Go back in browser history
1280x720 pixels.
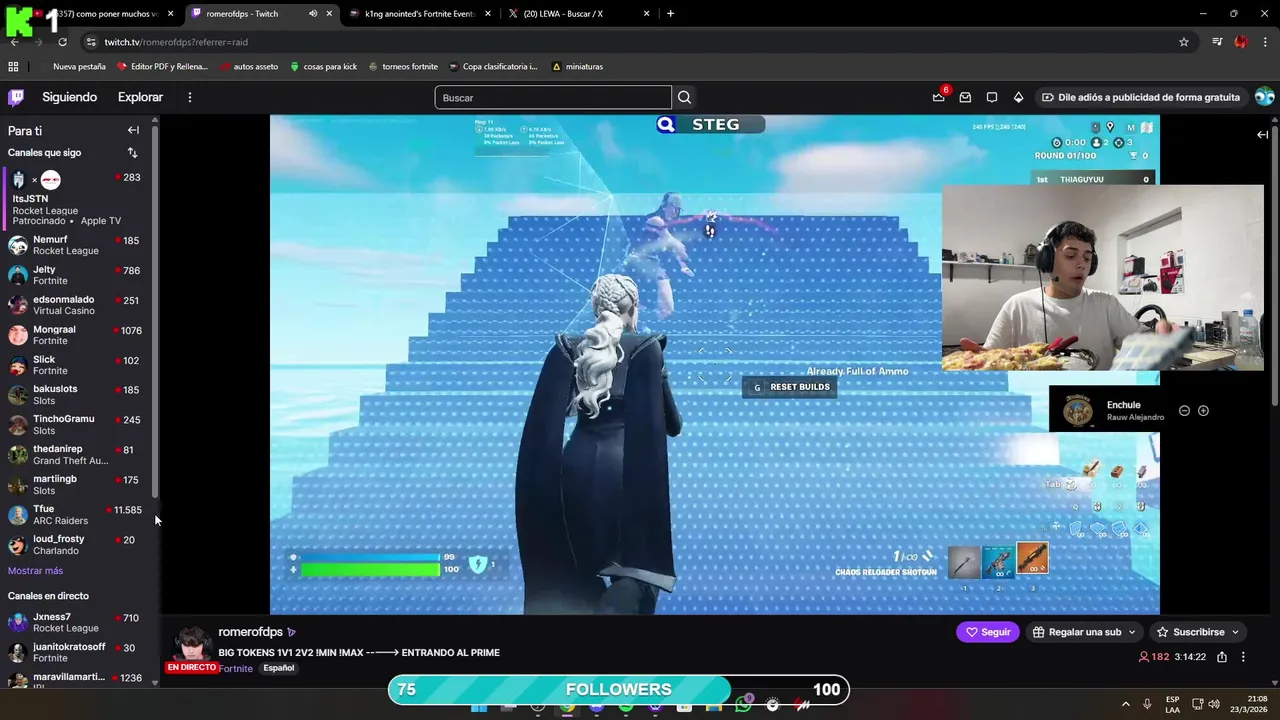[x=14, y=42]
